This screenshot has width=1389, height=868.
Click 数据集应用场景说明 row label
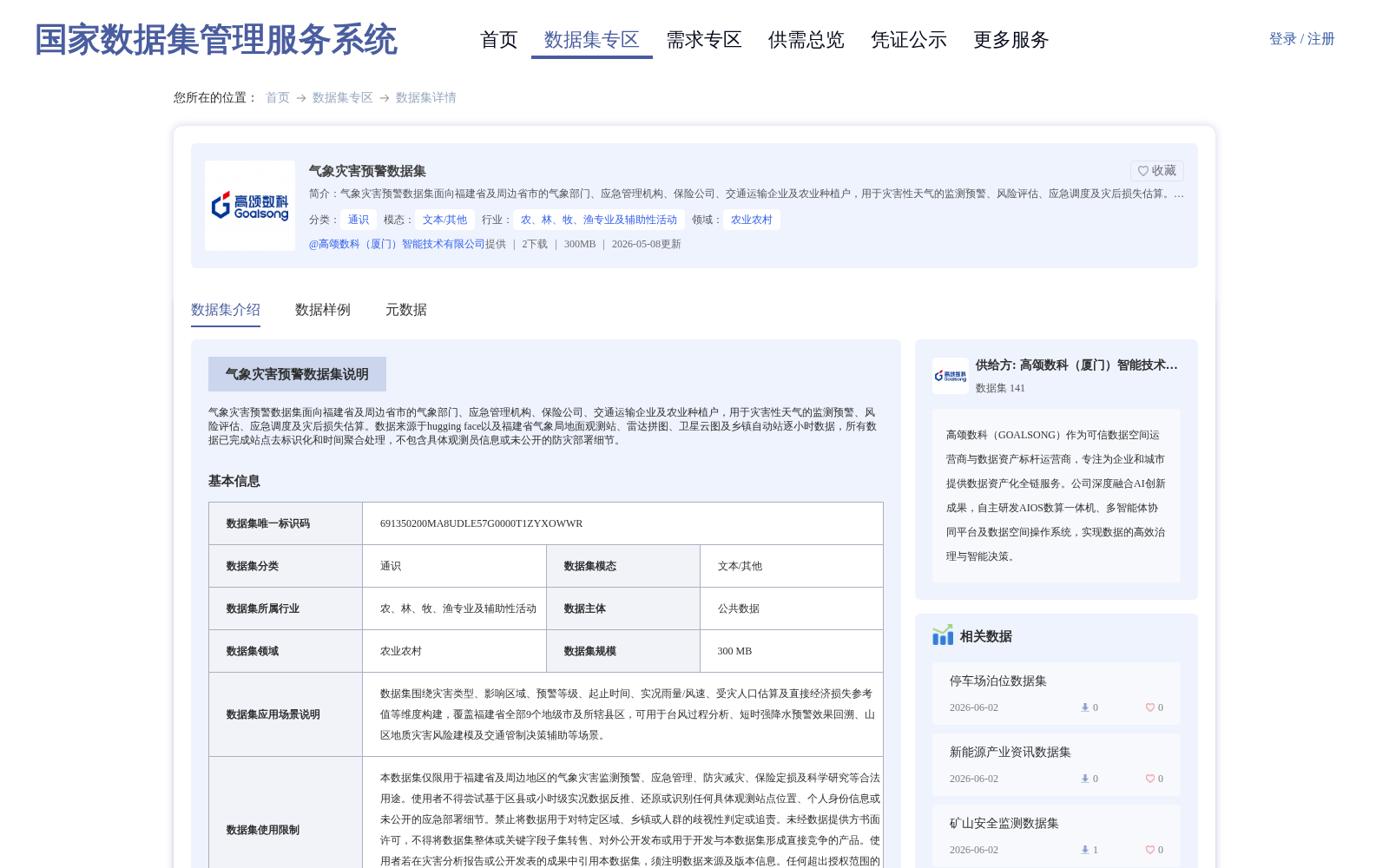coord(286,714)
